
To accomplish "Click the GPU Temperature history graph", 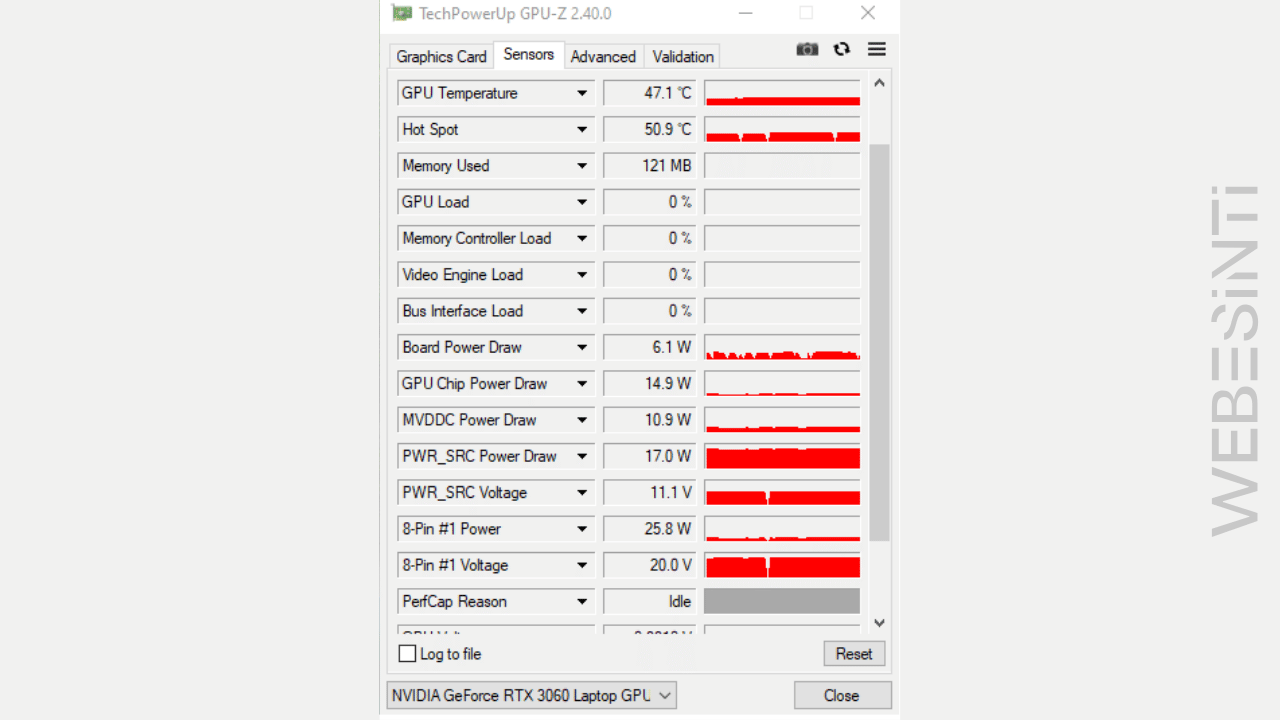I will 782,93.
